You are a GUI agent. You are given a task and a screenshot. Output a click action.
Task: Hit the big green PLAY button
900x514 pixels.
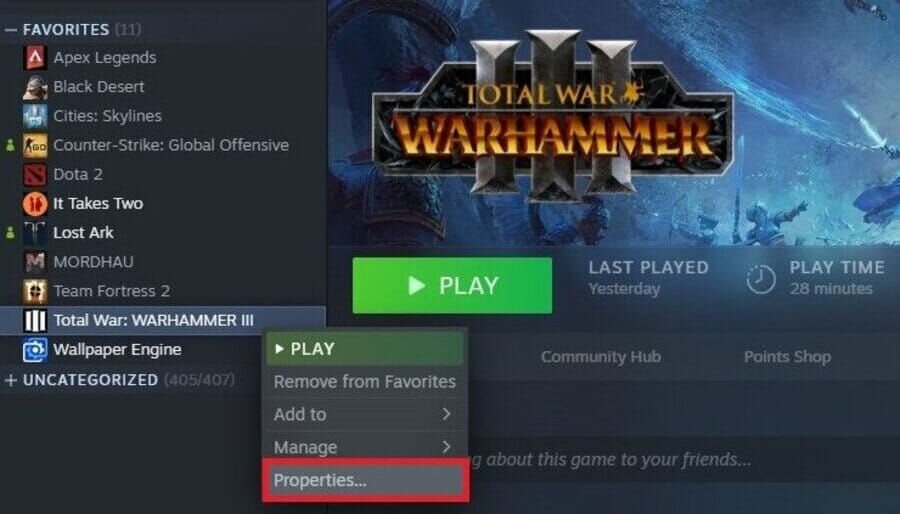coord(452,286)
